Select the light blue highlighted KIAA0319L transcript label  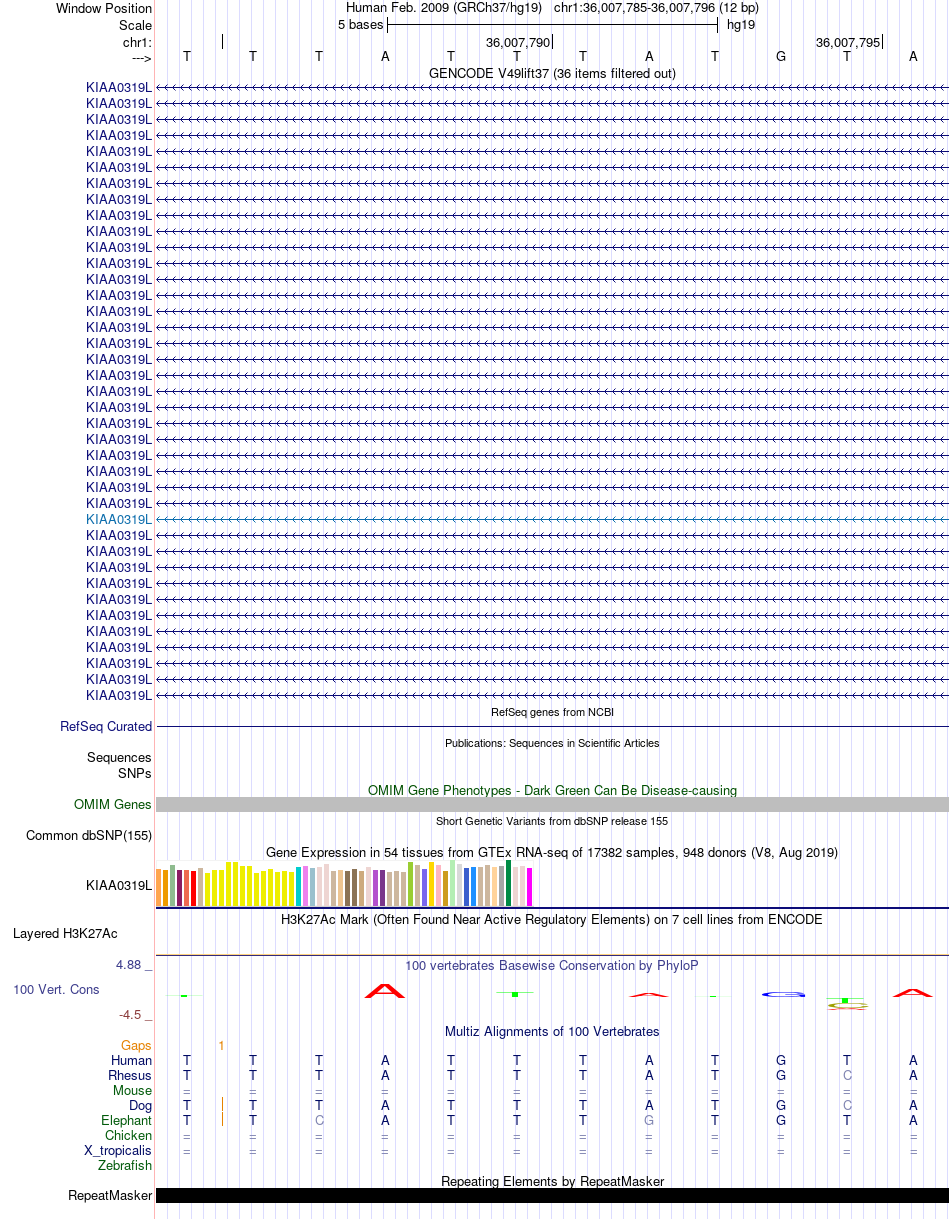pos(119,520)
